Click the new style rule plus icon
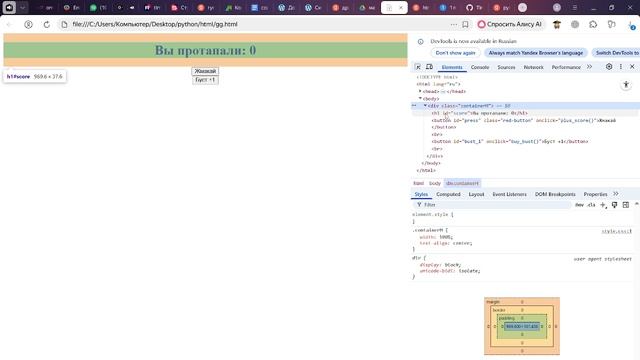Screen dimensions: 640x360 coord(603,205)
